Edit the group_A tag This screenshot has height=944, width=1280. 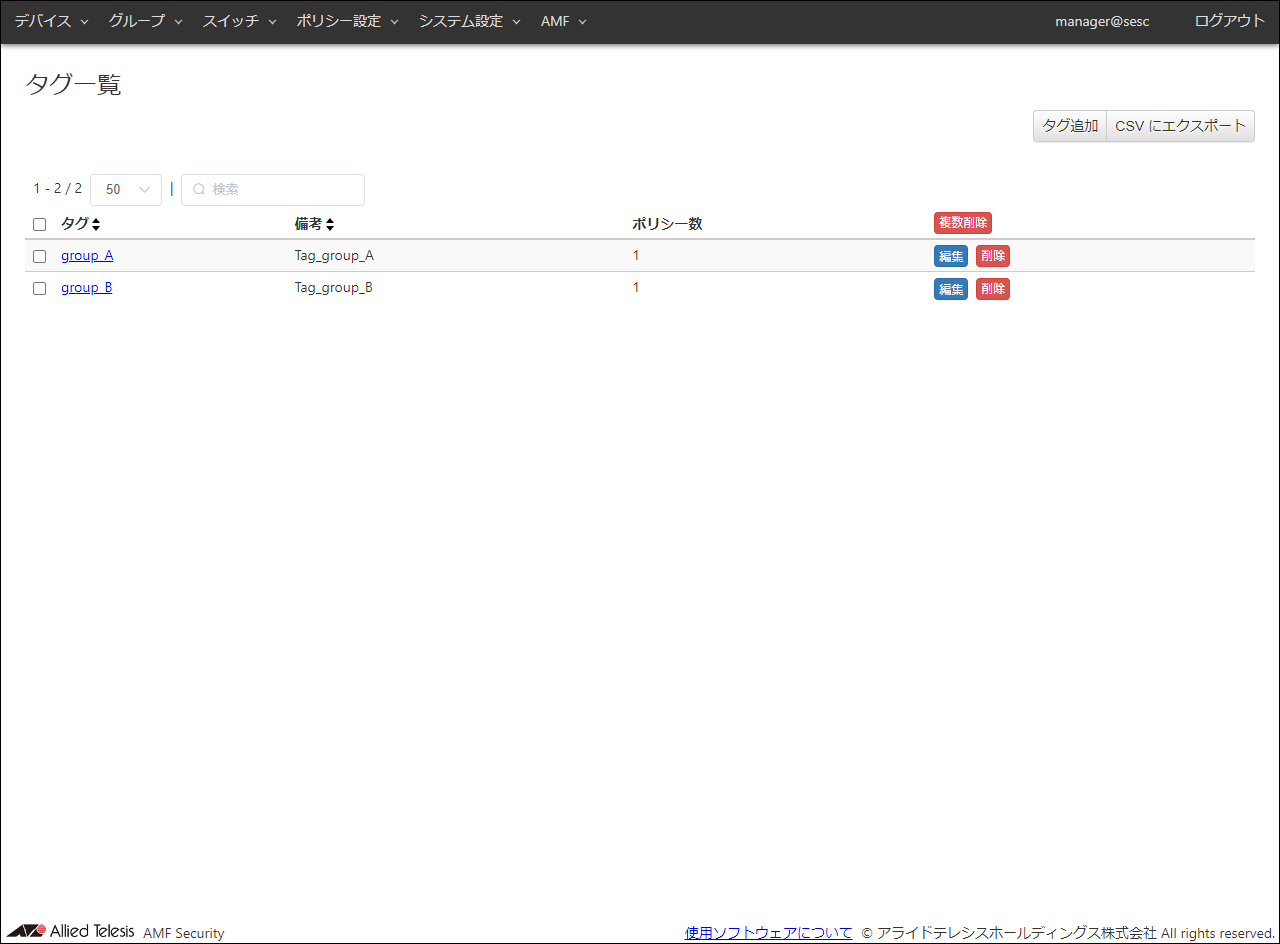pyautogui.click(x=950, y=256)
